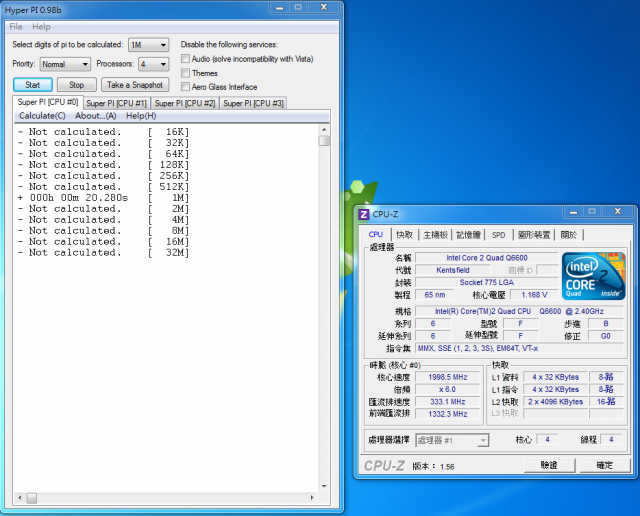Click the 'Not calculated. [ 32M]' row

click(104, 253)
